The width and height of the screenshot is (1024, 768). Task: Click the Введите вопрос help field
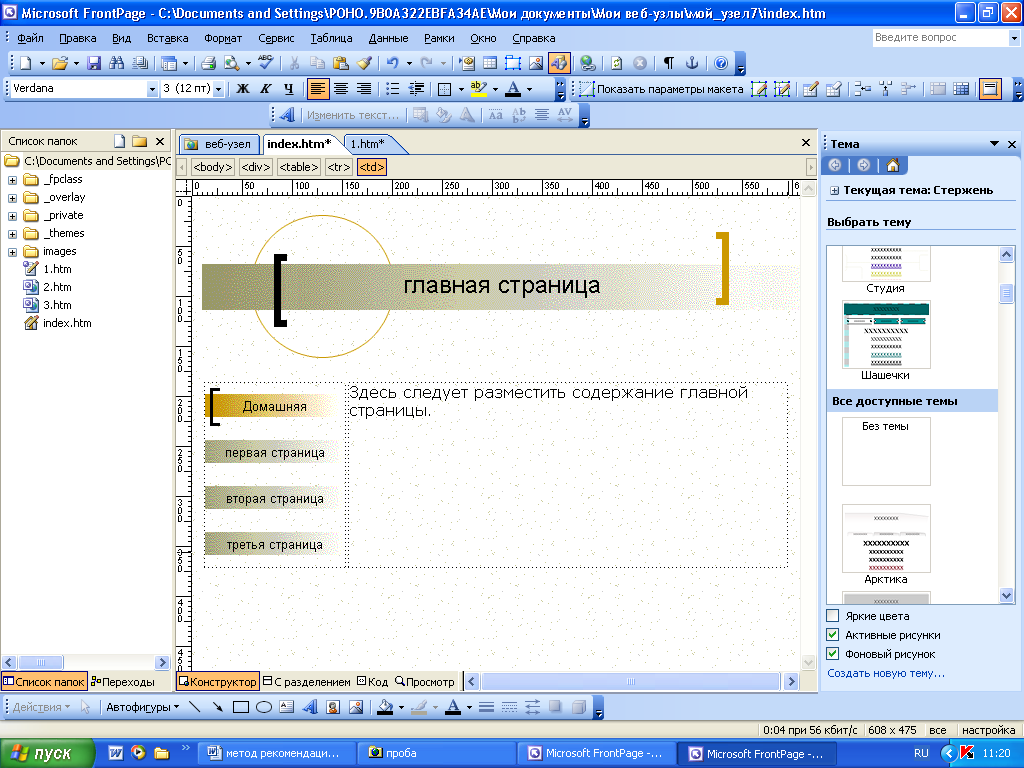point(940,38)
